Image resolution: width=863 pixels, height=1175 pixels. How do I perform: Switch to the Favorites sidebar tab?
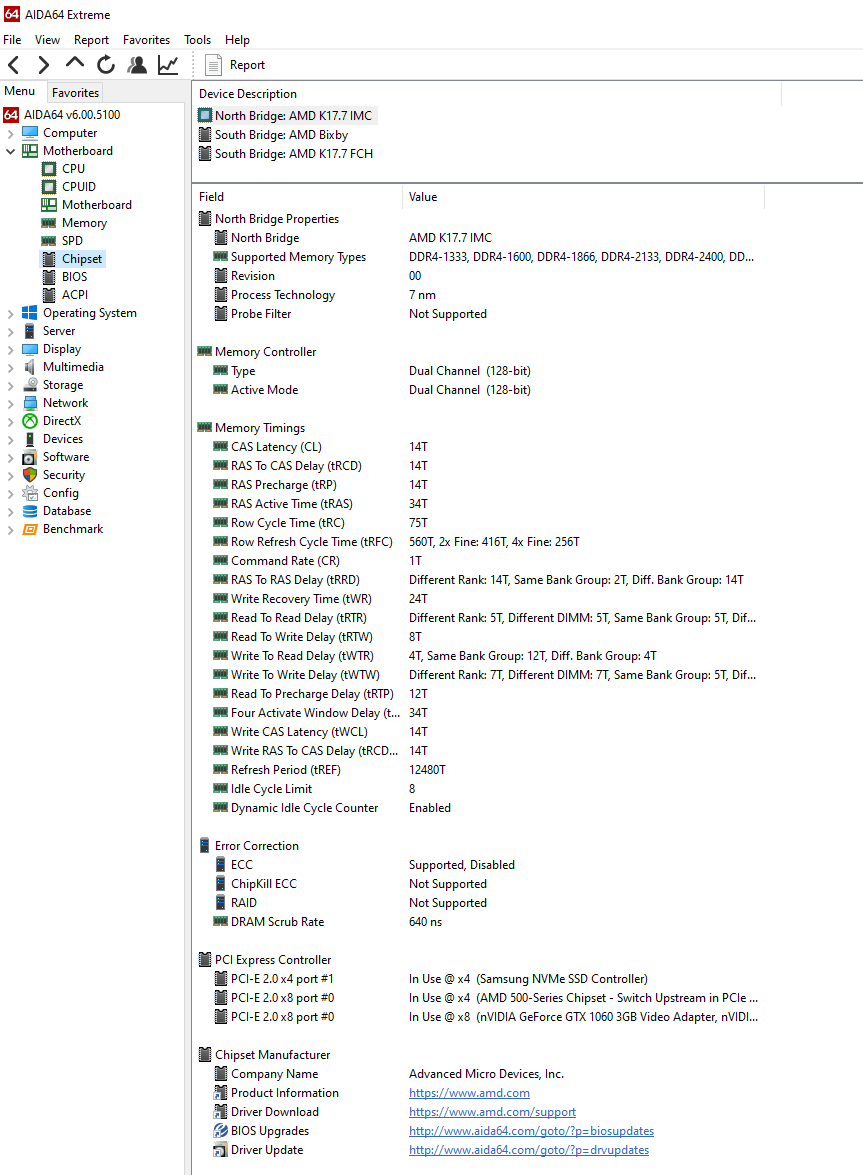click(75, 92)
